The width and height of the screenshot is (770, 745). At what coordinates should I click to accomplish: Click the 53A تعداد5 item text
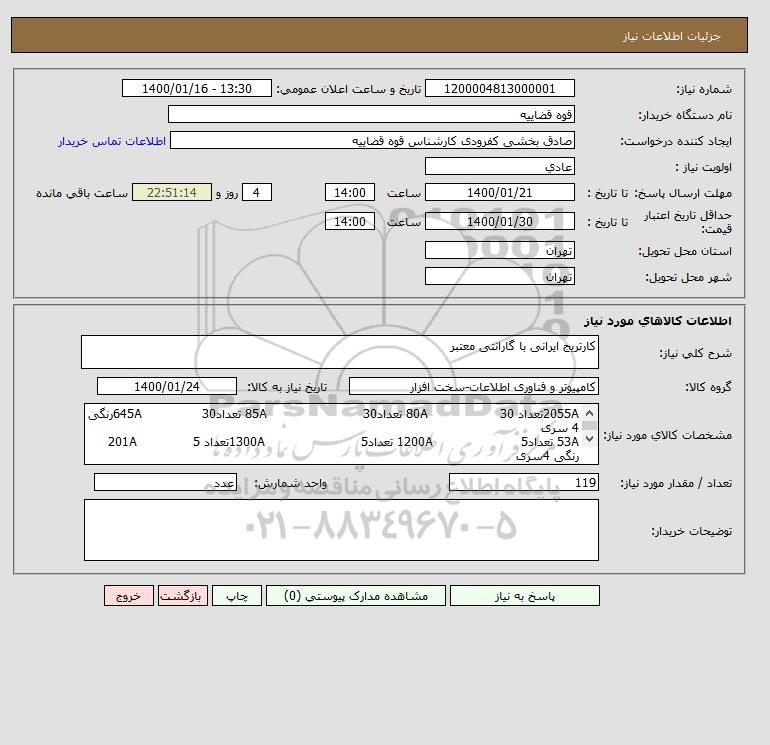550,442
